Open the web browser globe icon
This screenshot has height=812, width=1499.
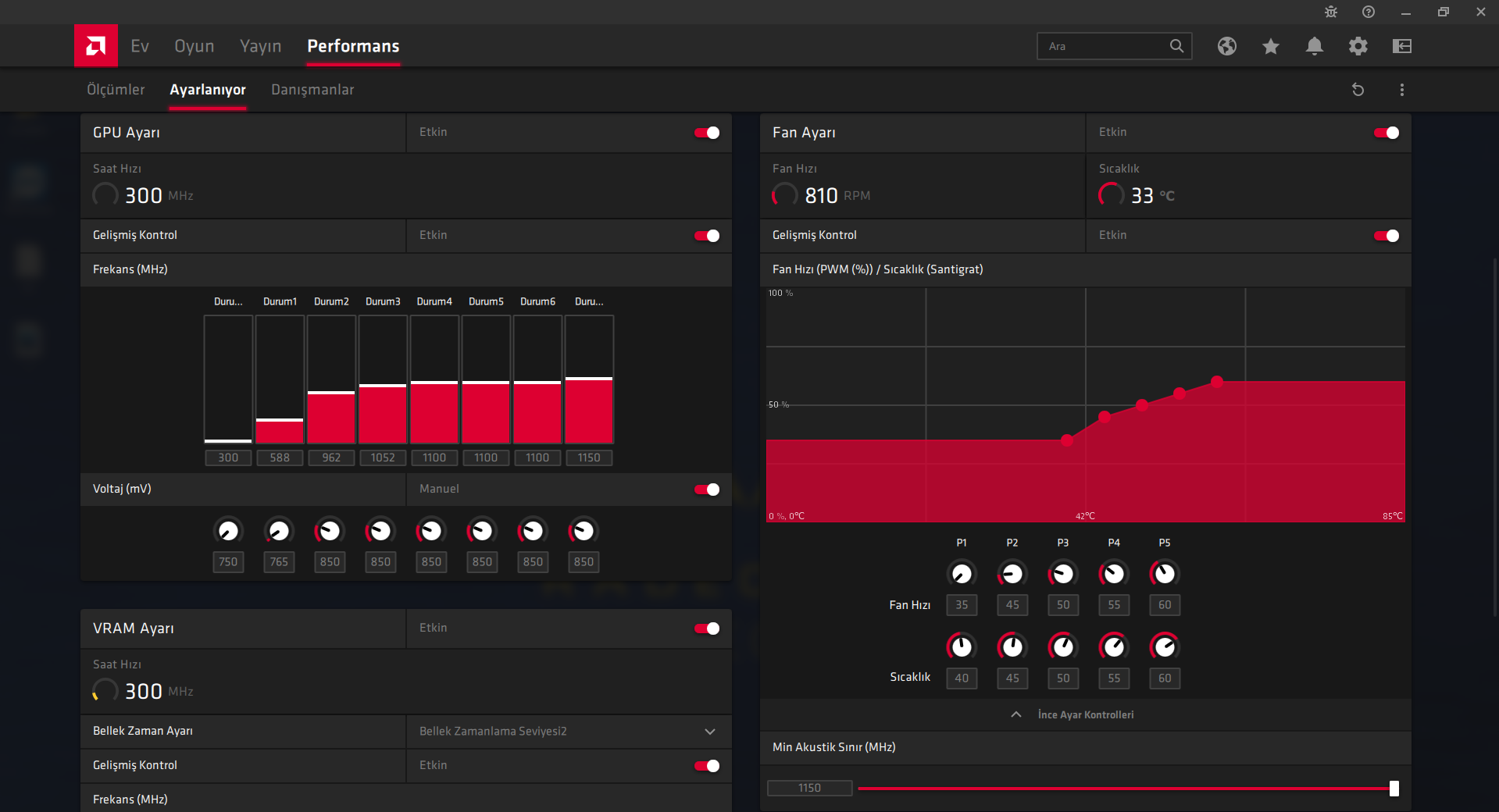pyautogui.click(x=1226, y=46)
